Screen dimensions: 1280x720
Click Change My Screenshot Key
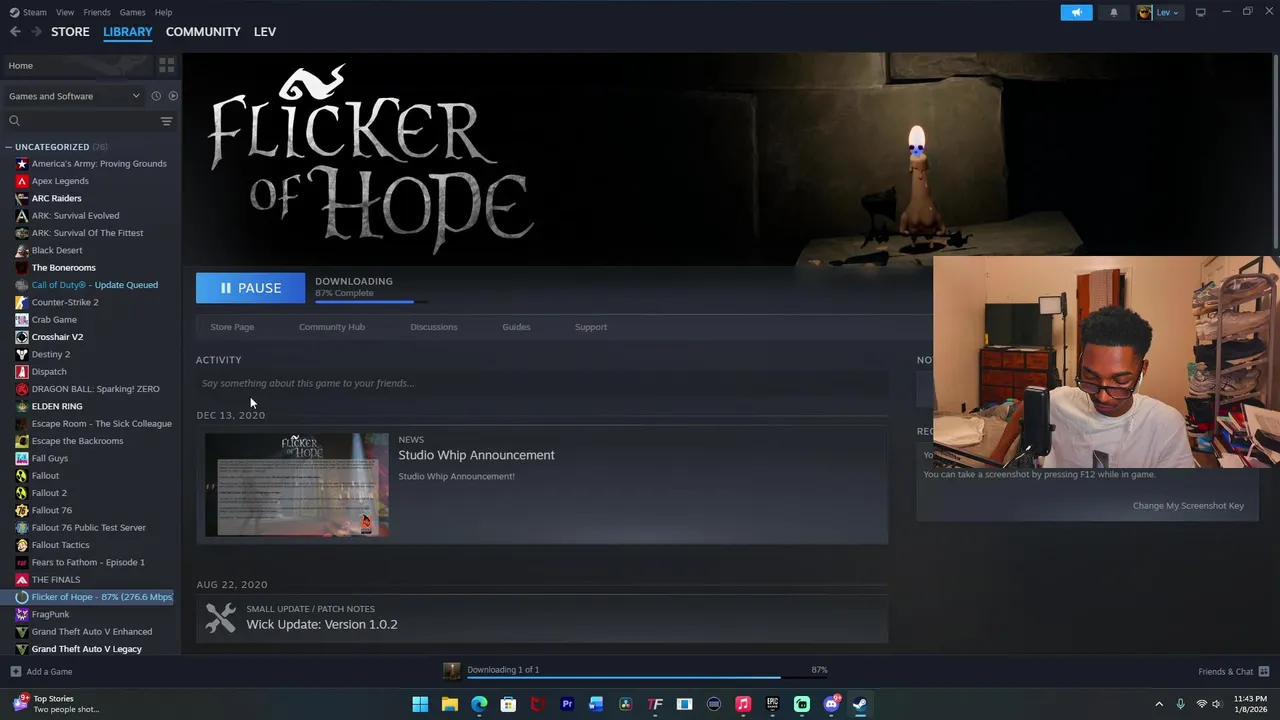click(1188, 506)
